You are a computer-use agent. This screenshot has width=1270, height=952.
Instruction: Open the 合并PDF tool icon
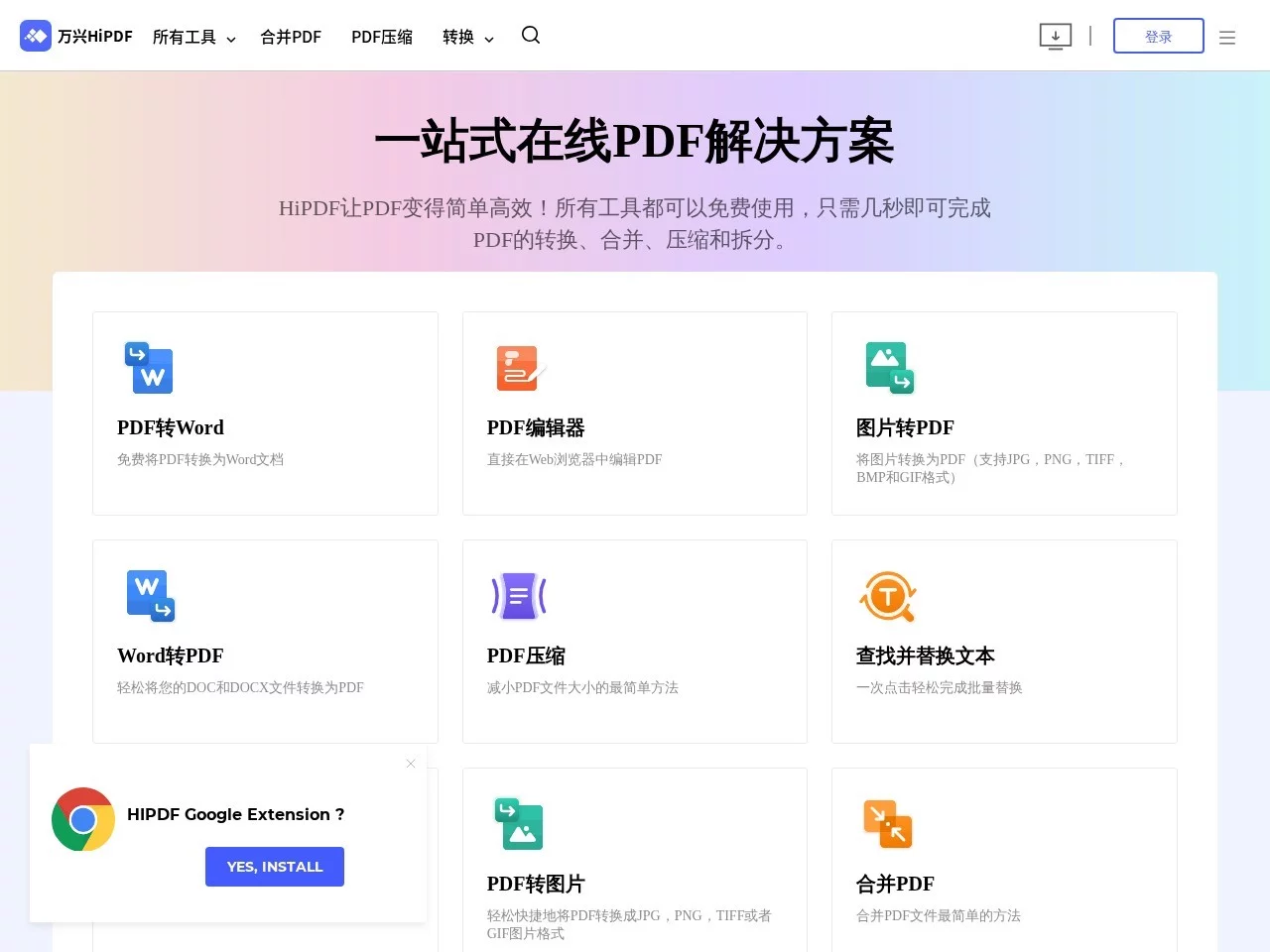click(x=888, y=823)
